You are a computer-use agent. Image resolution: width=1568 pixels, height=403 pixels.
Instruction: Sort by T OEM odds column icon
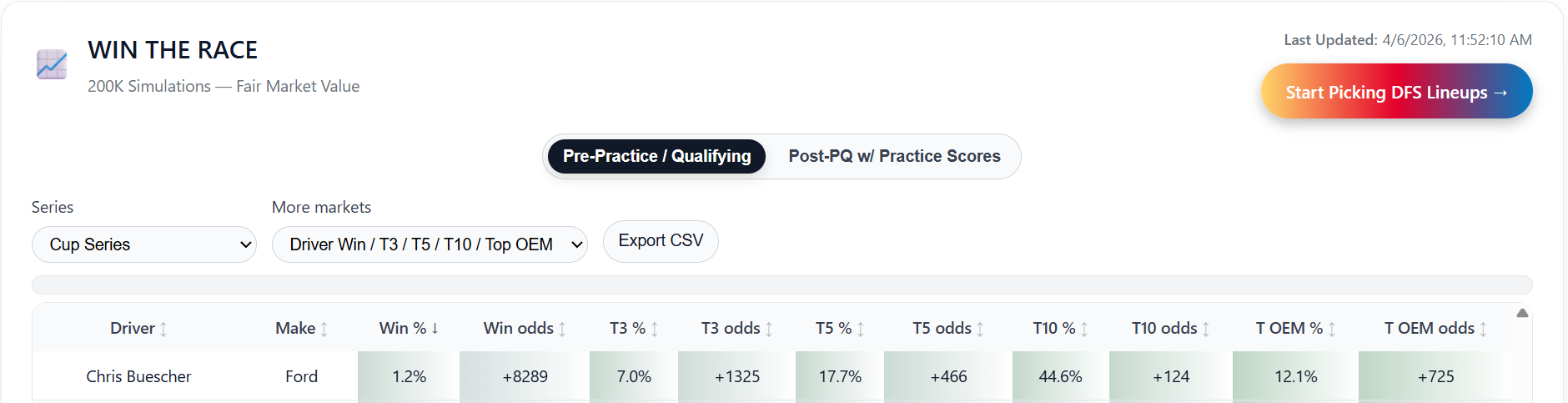point(1483,330)
